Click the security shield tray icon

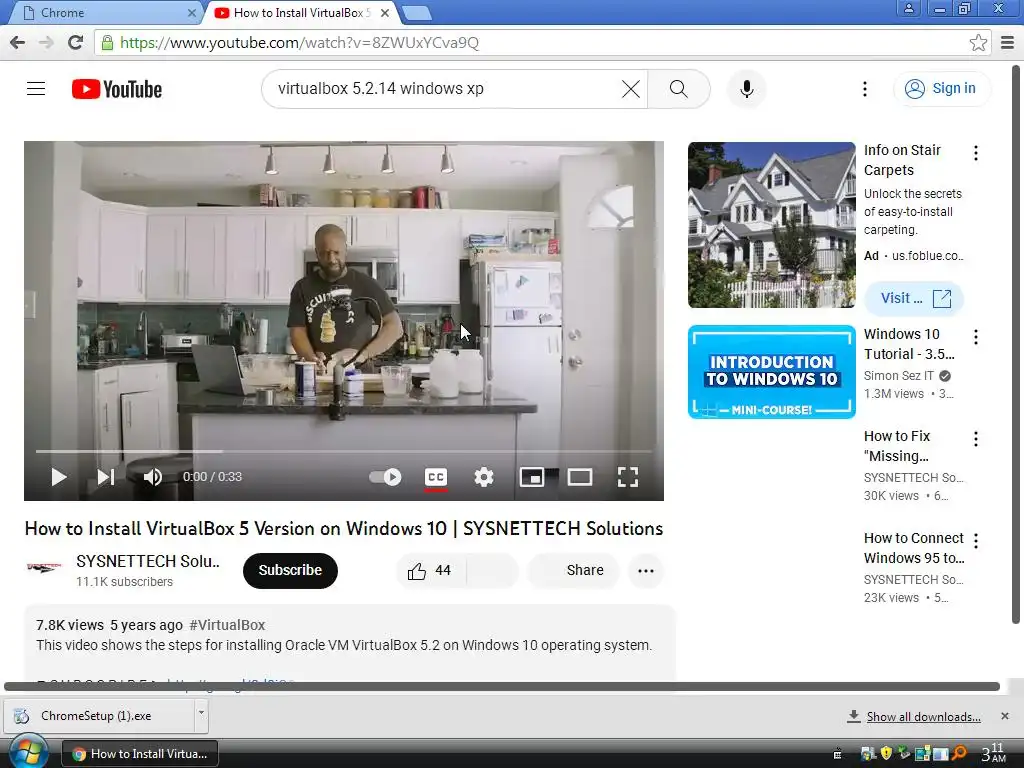coord(886,754)
